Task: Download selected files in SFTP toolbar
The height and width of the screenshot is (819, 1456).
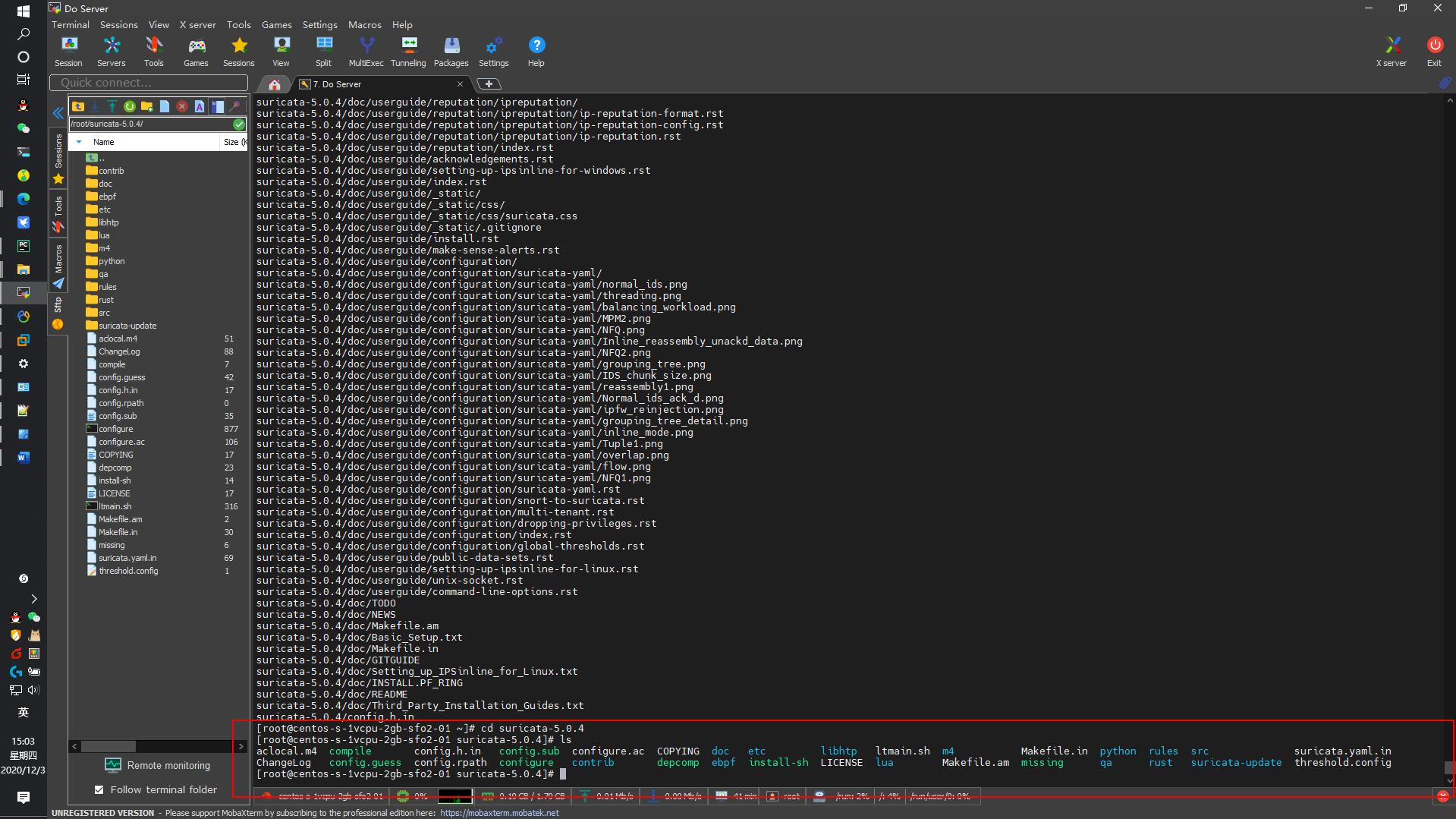Action: click(95, 106)
